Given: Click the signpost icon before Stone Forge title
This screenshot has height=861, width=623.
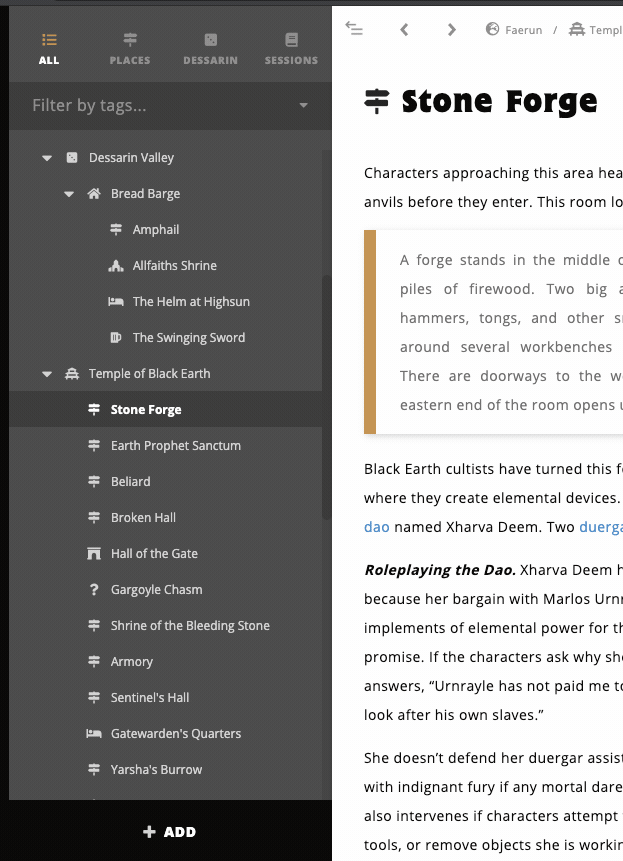Looking at the screenshot, I should [377, 102].
